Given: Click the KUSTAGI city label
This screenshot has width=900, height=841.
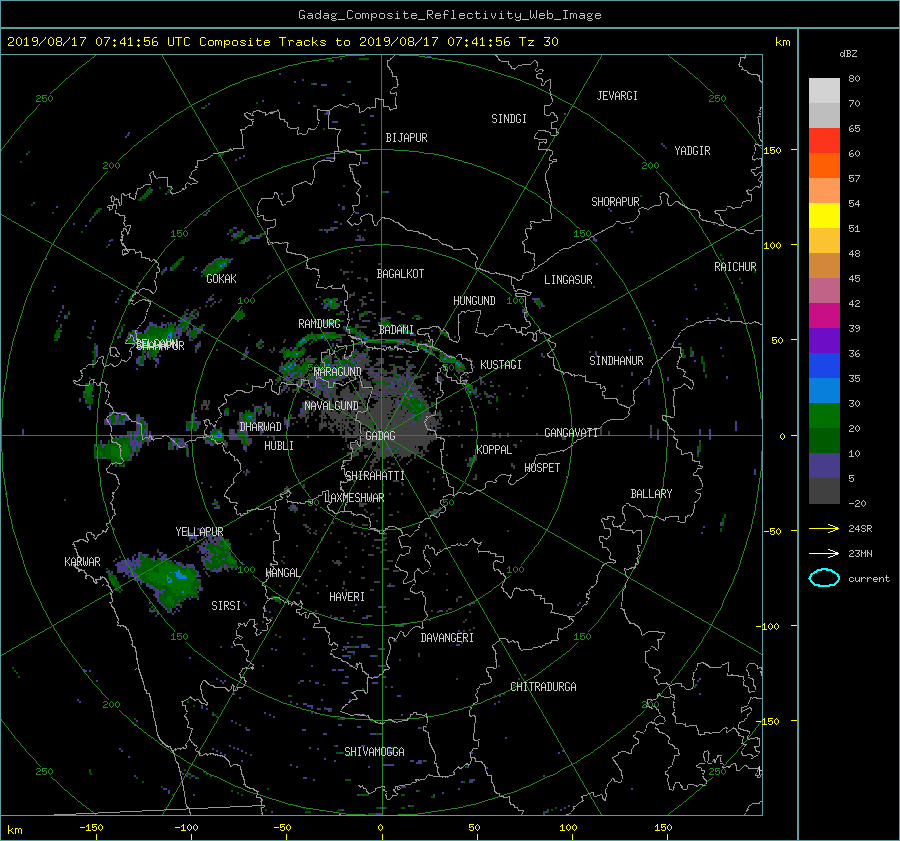Looking at the screenshot, I should (x=501, y=365).
